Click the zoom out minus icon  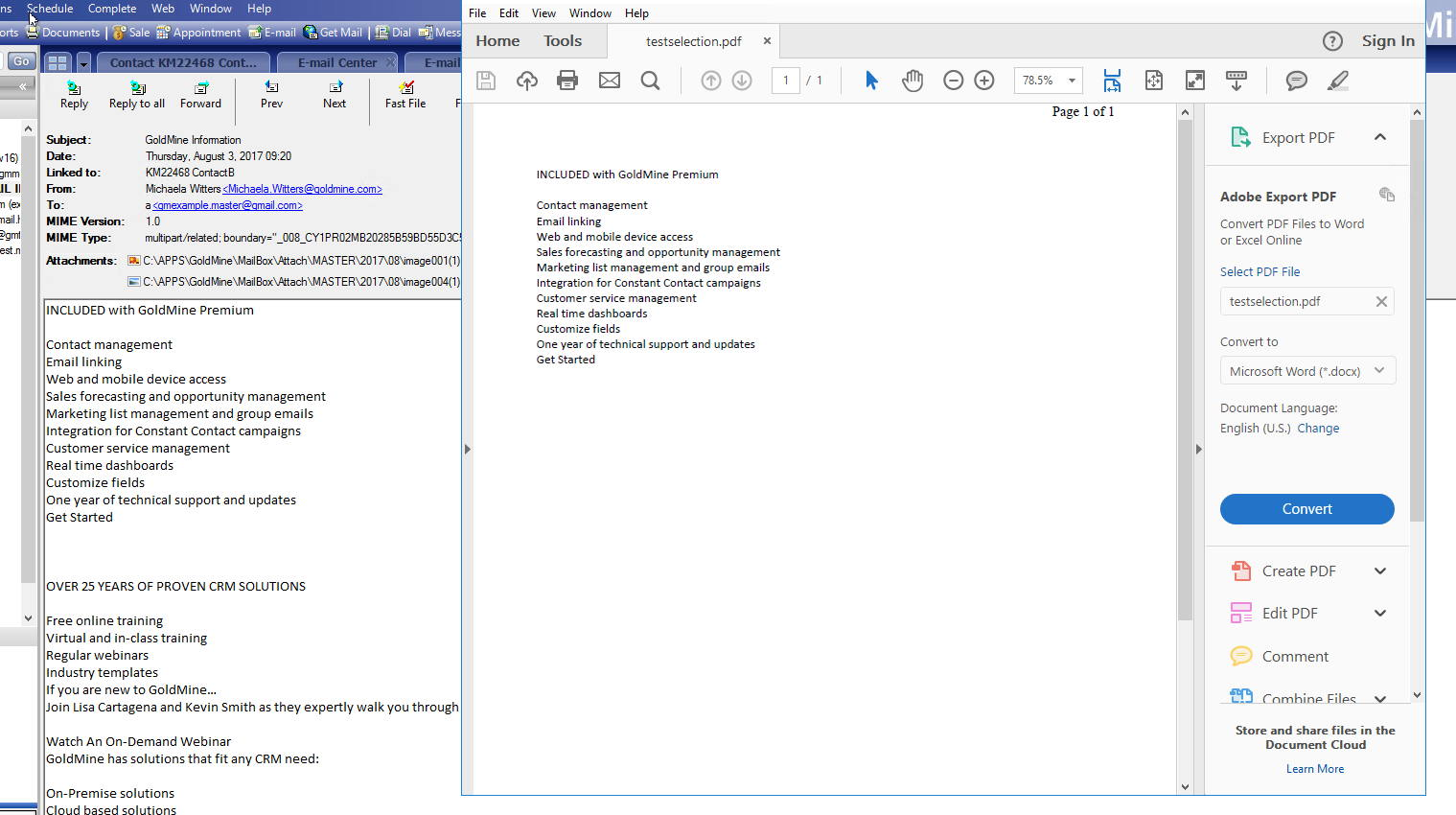click(953, 81)
